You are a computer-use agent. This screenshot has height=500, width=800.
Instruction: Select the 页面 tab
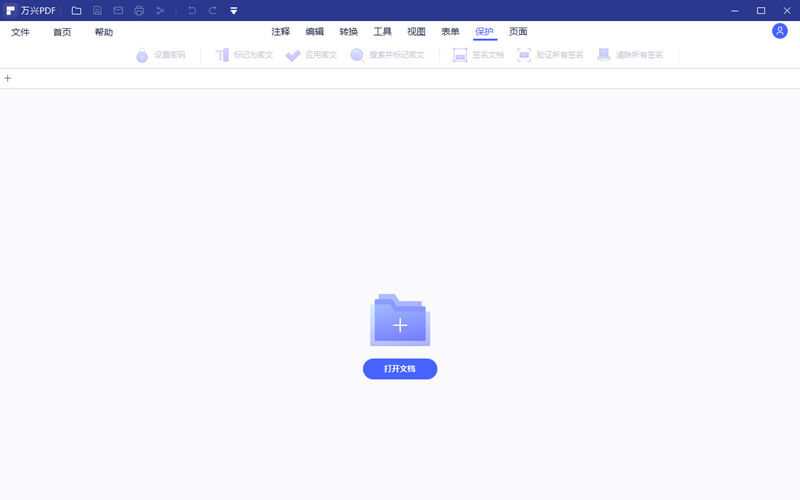click(518, 32)
